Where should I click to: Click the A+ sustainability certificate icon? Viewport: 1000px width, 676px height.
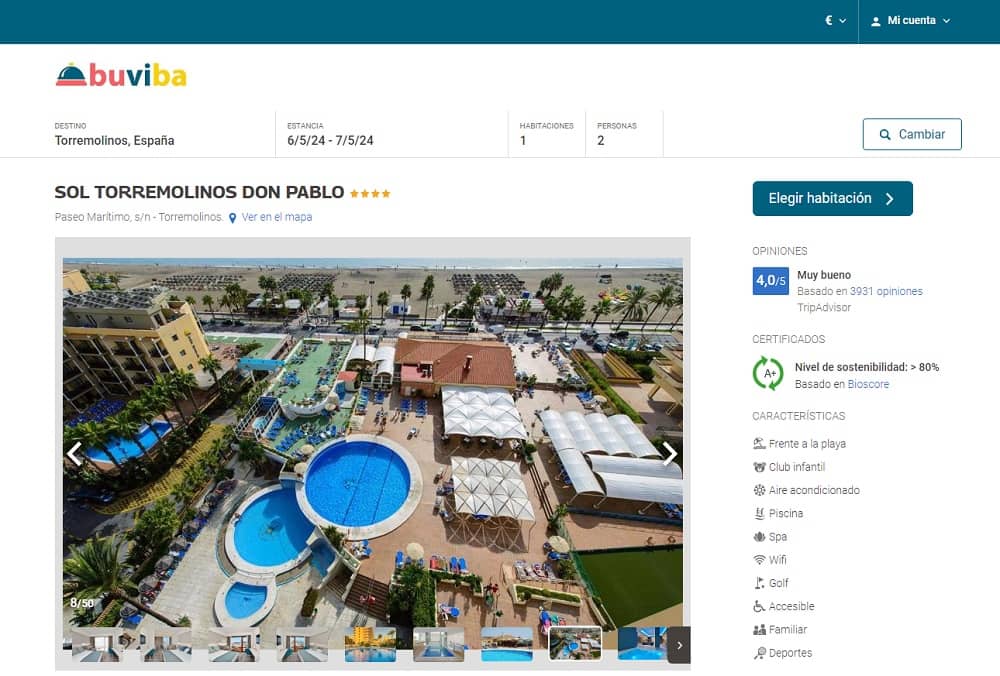click(x=768, y=374)
